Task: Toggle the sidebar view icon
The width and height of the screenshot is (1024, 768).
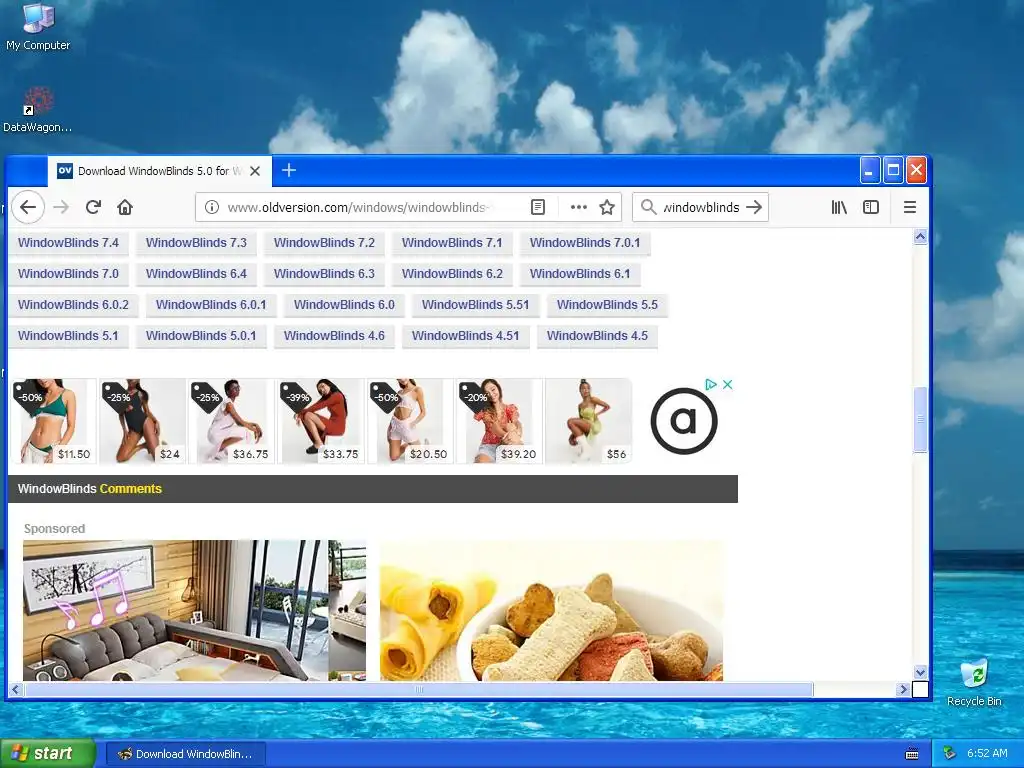Action: (871, 208)
